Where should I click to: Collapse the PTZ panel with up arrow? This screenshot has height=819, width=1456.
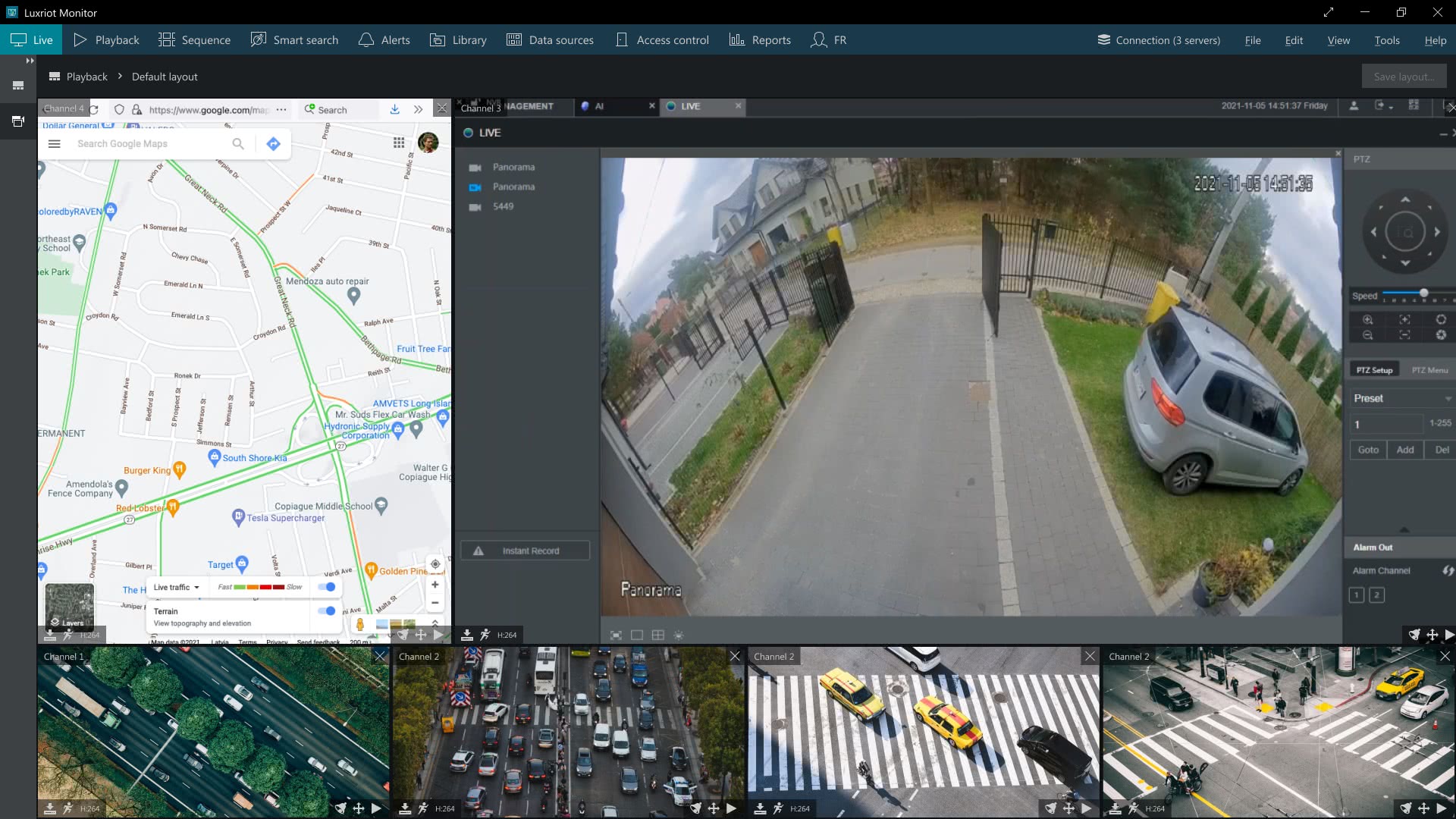1404,529
